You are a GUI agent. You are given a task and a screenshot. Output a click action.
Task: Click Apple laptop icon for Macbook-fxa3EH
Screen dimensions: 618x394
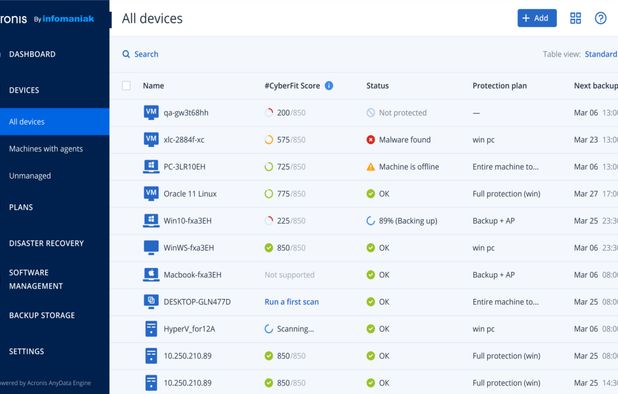151,275
